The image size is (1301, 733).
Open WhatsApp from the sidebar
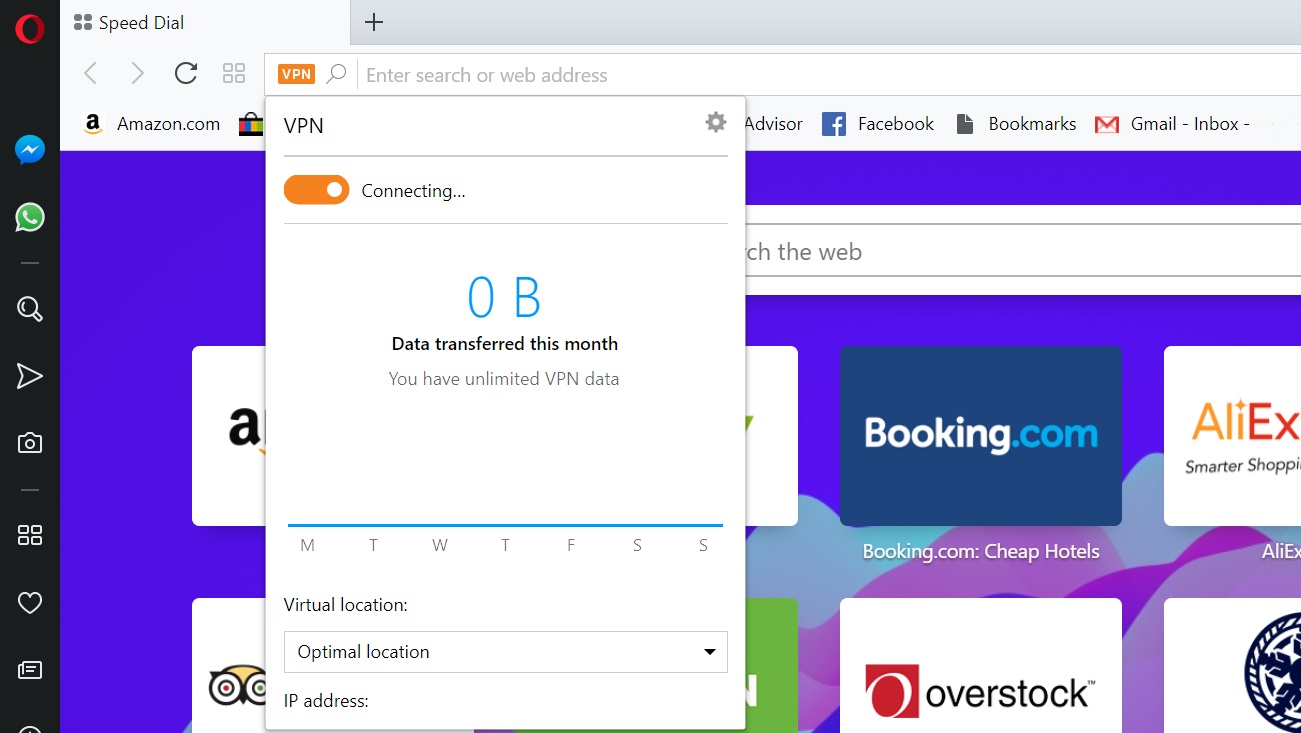(30, 217)
